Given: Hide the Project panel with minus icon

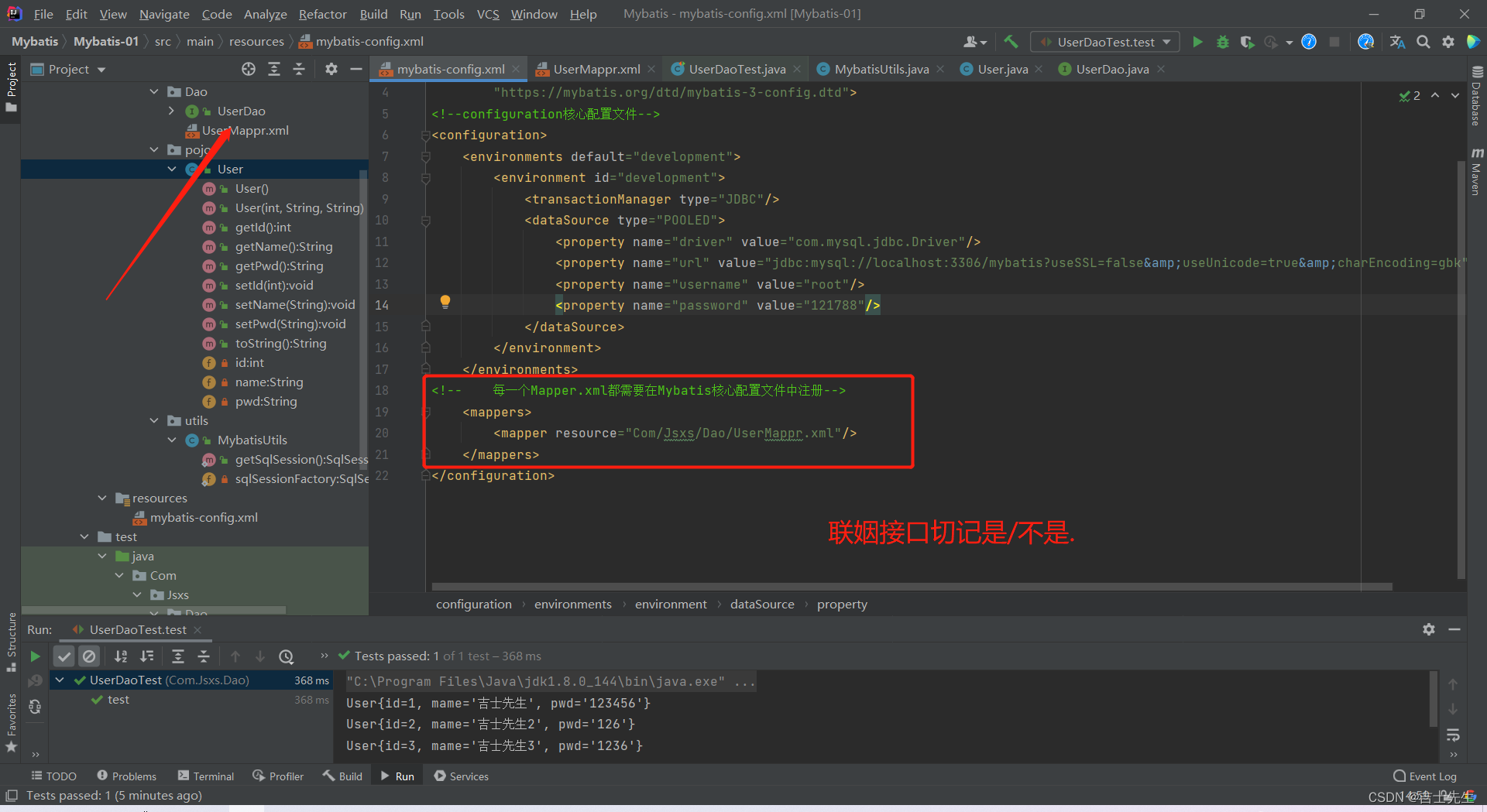Looking at the screenshot, I should pyautogui.click(x=356, y=69).
